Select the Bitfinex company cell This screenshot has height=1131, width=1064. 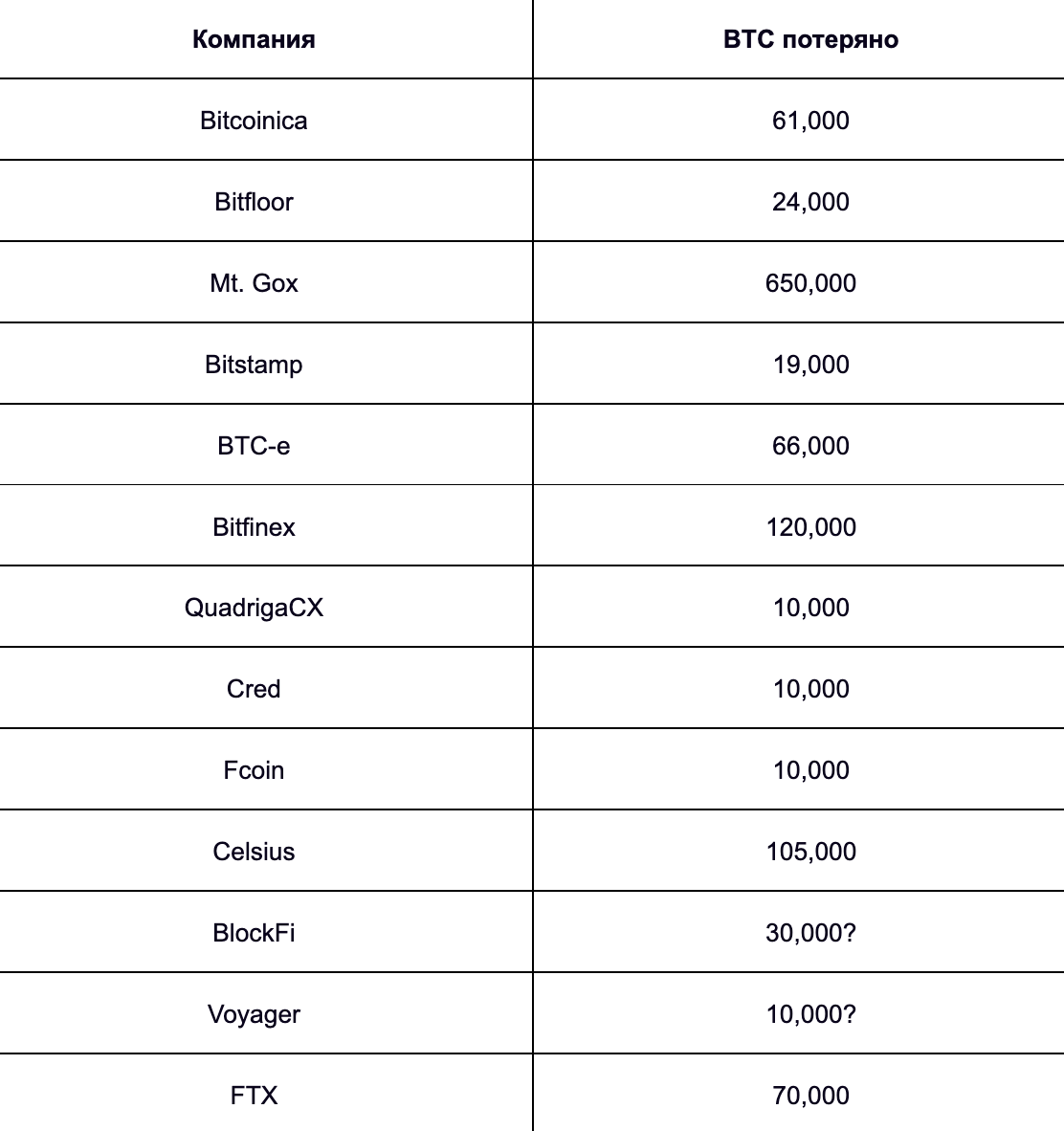[254, 527]
